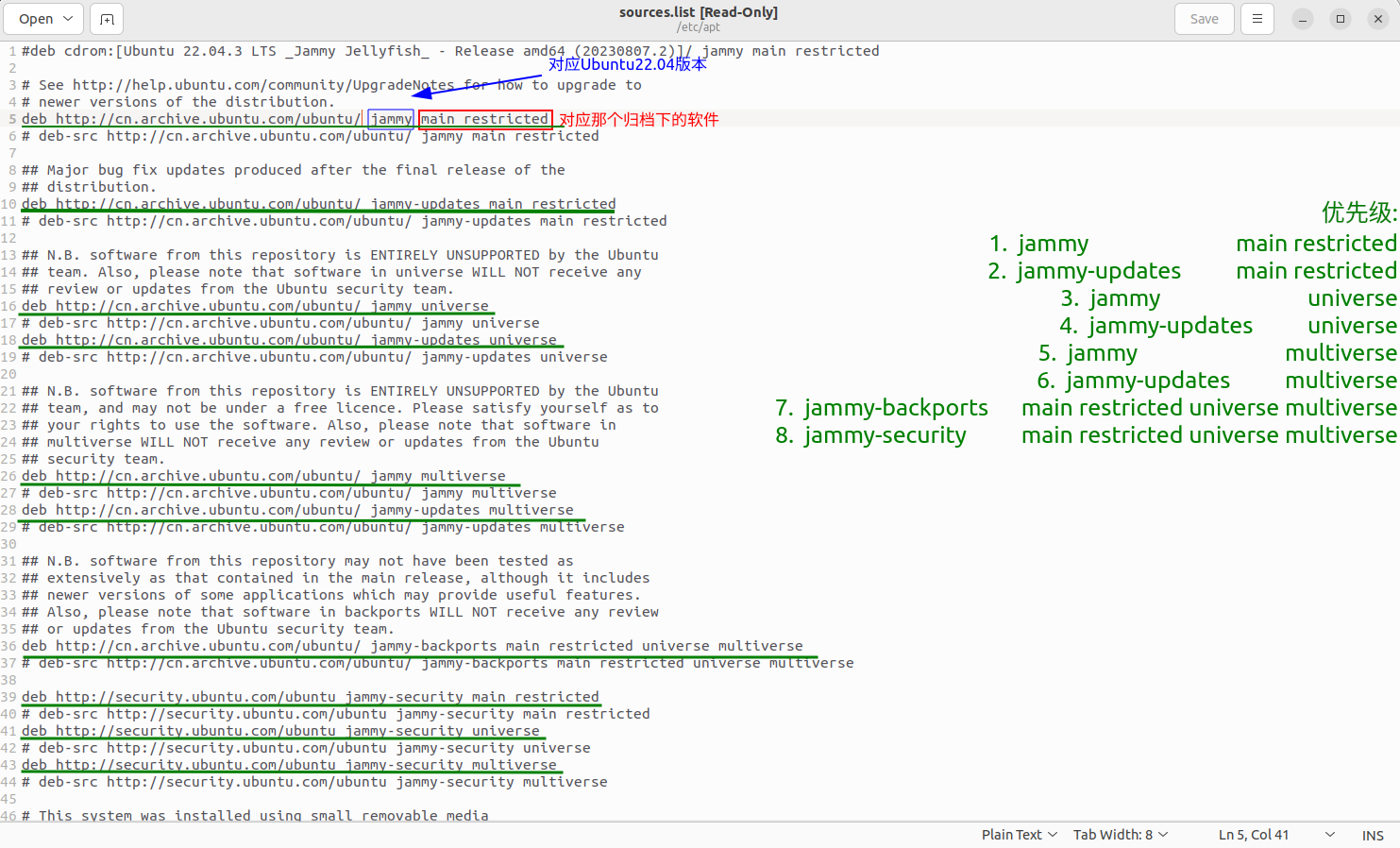Click the 'deb ... jammy-security multiverse' line 43
The image size is (1400, 848).
[x=289, y=765]
